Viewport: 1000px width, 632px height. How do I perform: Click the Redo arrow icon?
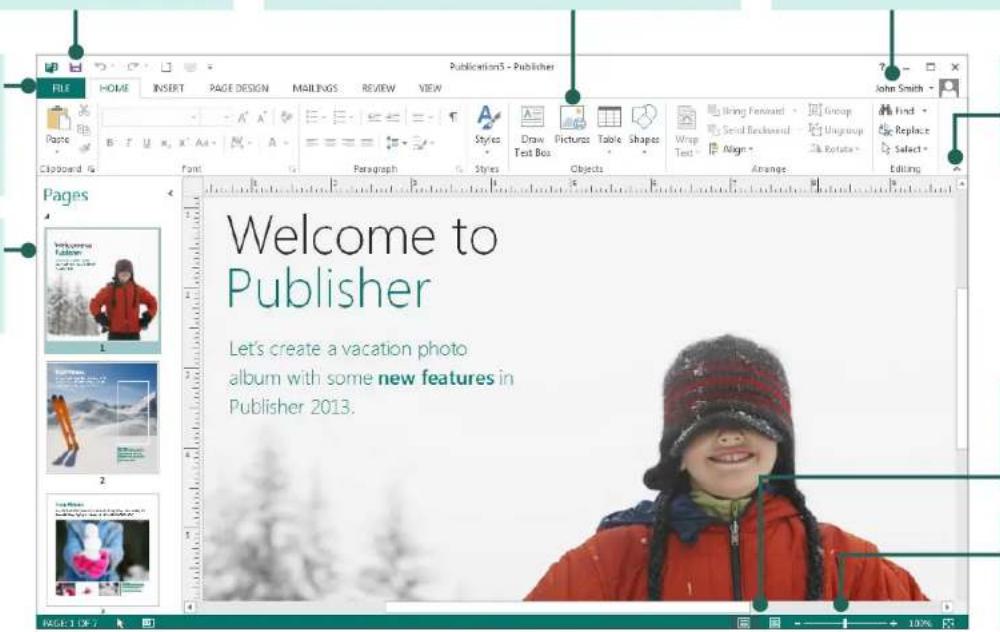point(132,67)
